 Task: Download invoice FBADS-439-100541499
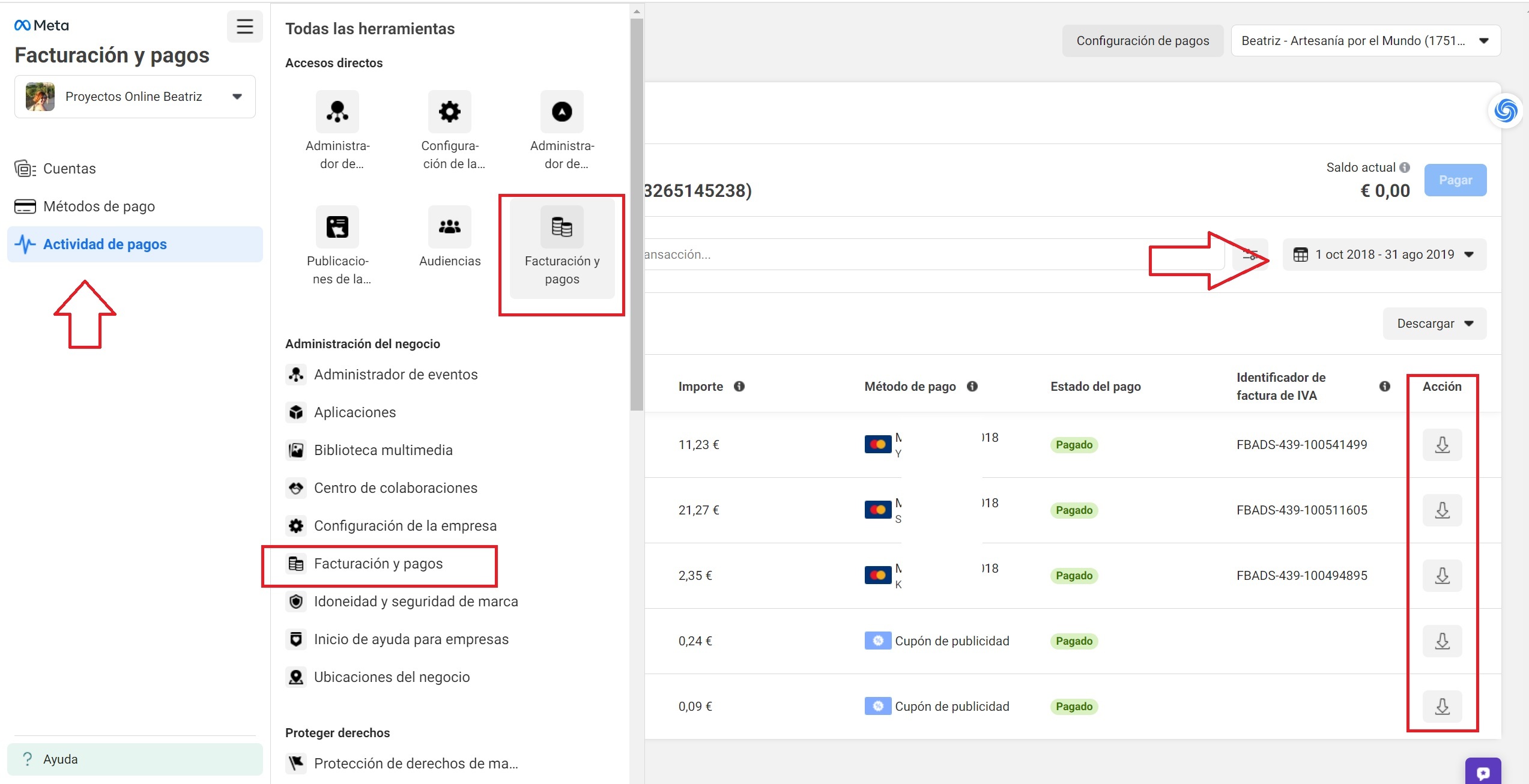[1441, 445]
